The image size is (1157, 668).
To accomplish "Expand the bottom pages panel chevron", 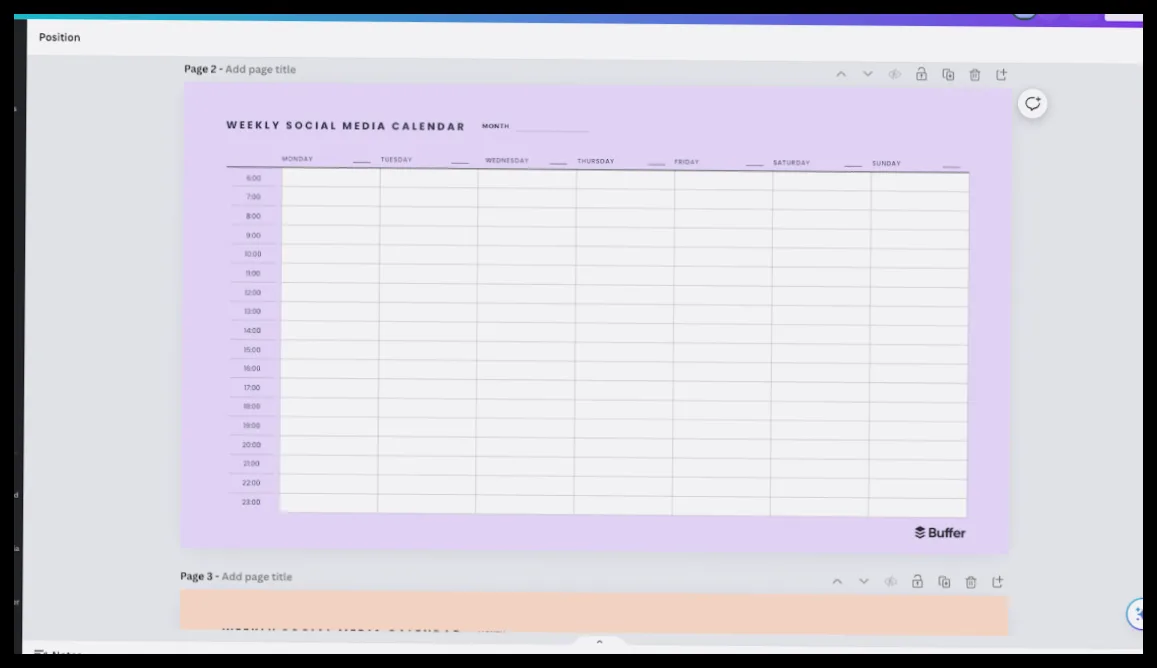I will (x=599, y=642).
